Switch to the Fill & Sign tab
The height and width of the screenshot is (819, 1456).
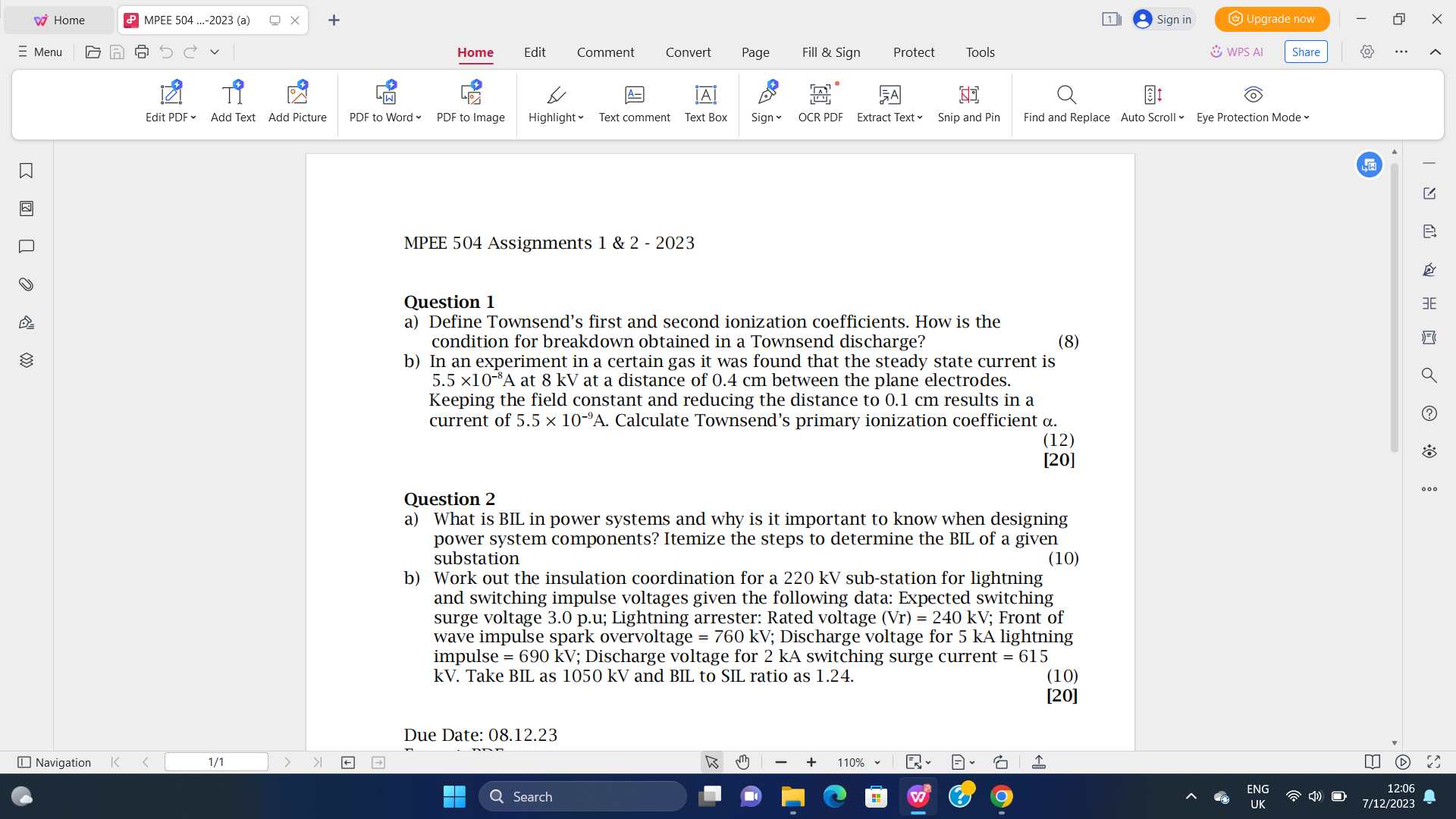pyautogui.click(x=830, y=52)
